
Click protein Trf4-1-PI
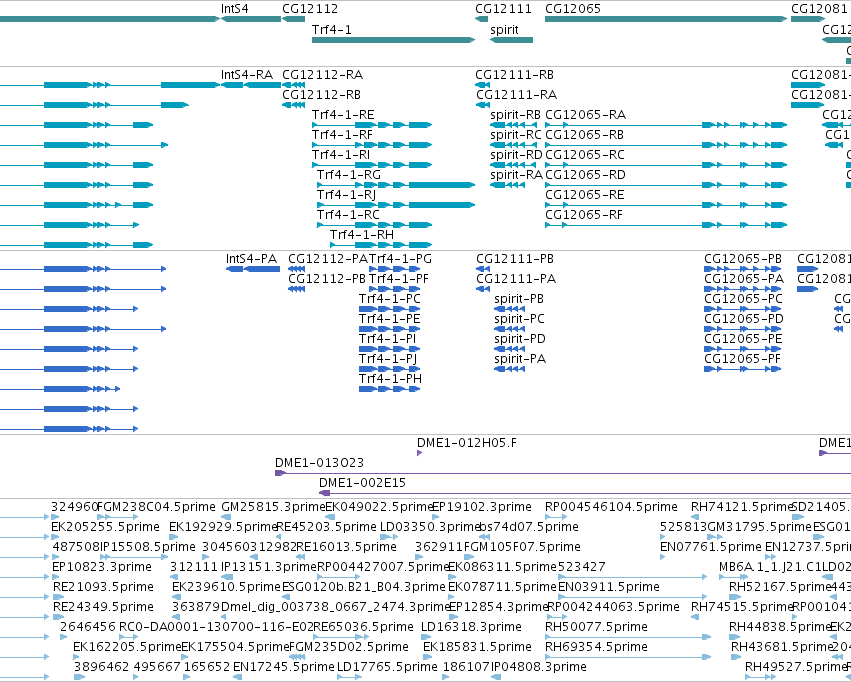[x=390, y=349]
